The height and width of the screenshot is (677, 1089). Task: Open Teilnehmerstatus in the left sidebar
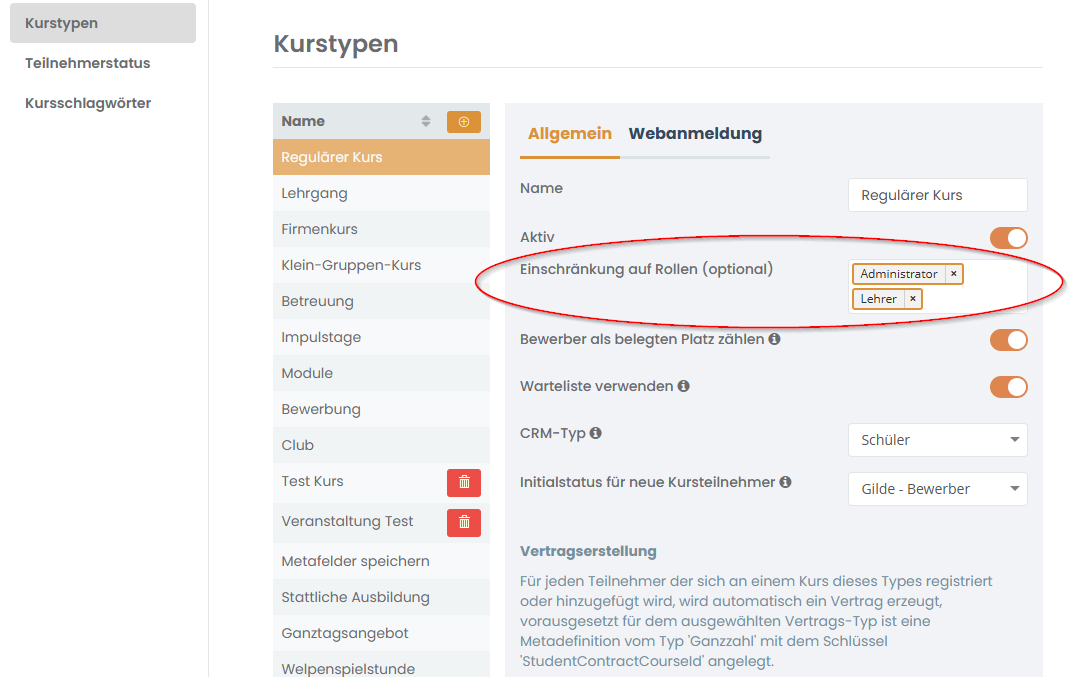tap(88, 63)
